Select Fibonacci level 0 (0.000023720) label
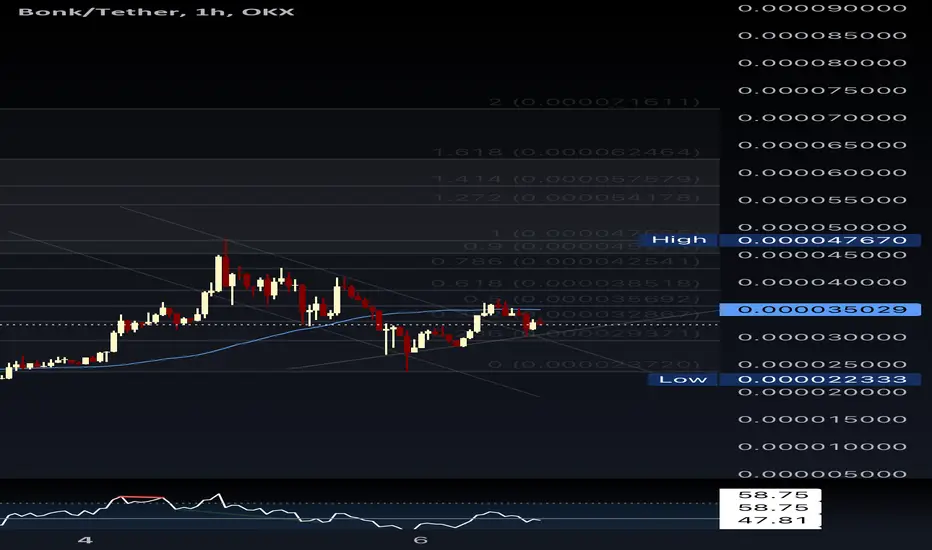The height and width of the screenshot is (550, 932). coord(594,364)
